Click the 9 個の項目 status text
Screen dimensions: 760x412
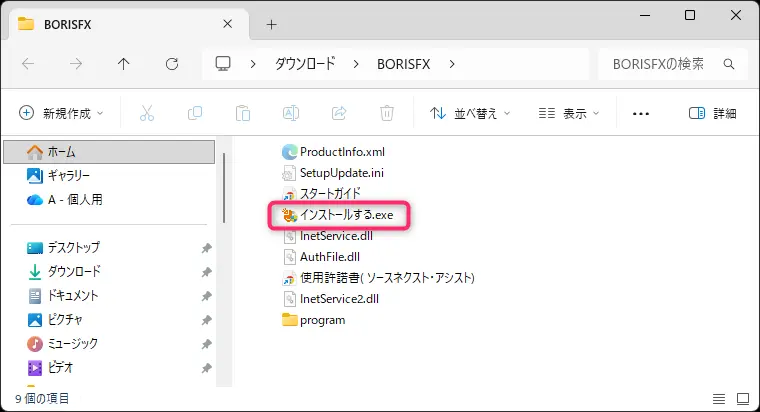click(42, 398)
